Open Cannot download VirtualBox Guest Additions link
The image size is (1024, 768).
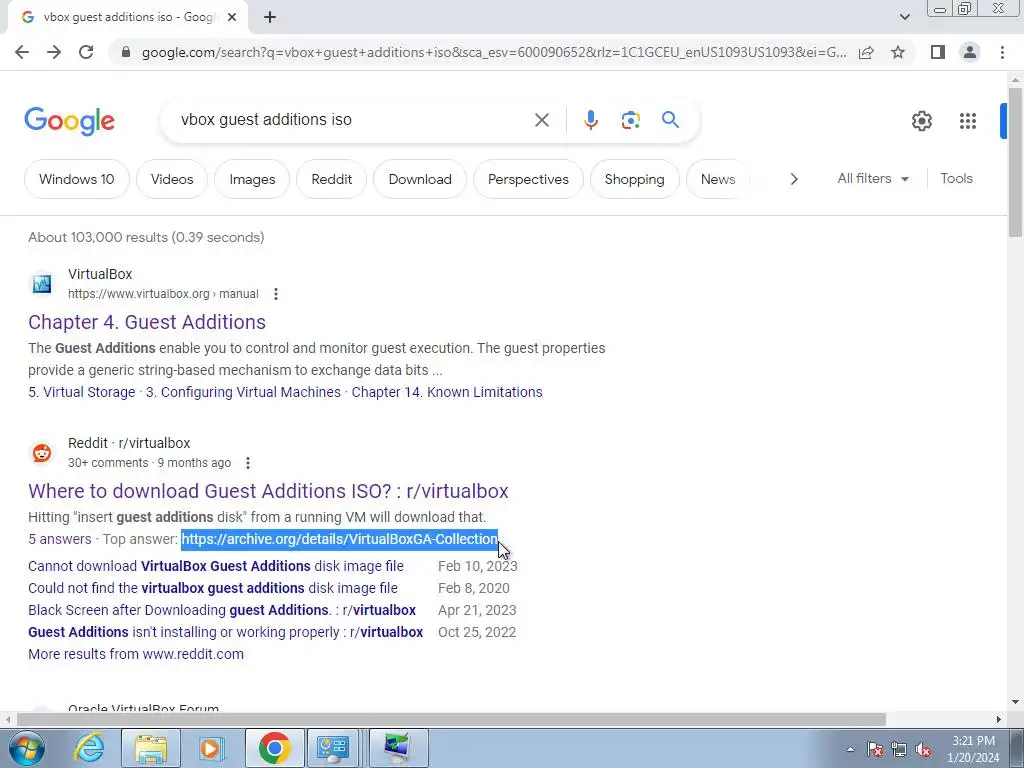click(x=216, y=566)
